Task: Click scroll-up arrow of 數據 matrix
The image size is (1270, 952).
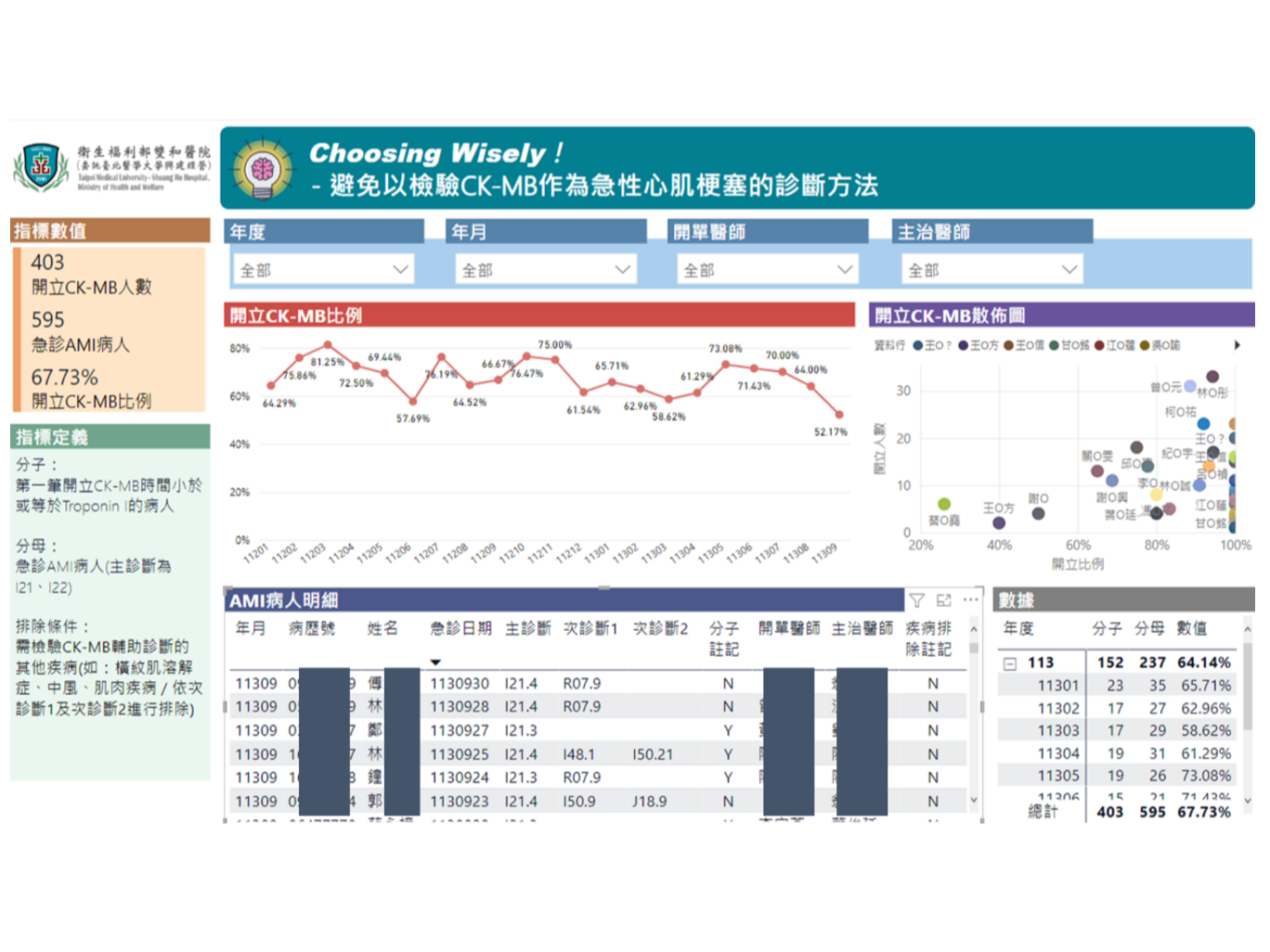Action: coord(1248,629)
